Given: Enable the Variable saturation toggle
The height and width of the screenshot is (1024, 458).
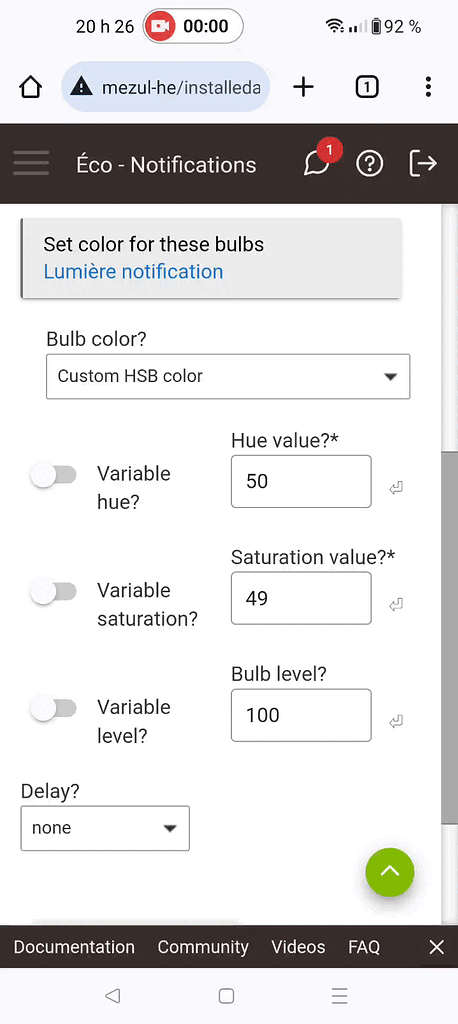Looking at the screenshot, I should coord(54,592).
